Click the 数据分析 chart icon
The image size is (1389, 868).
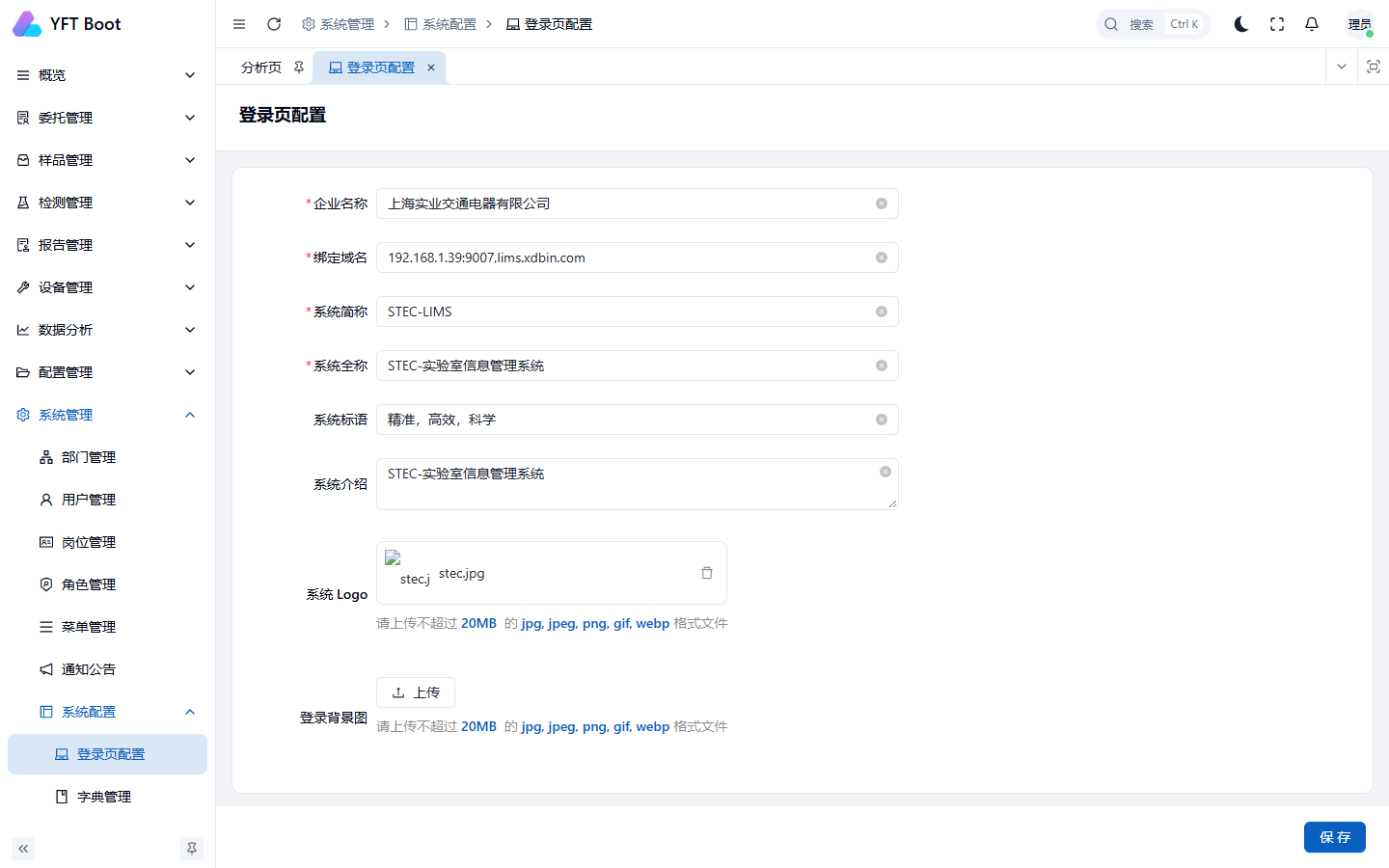[x=23, y=330]
